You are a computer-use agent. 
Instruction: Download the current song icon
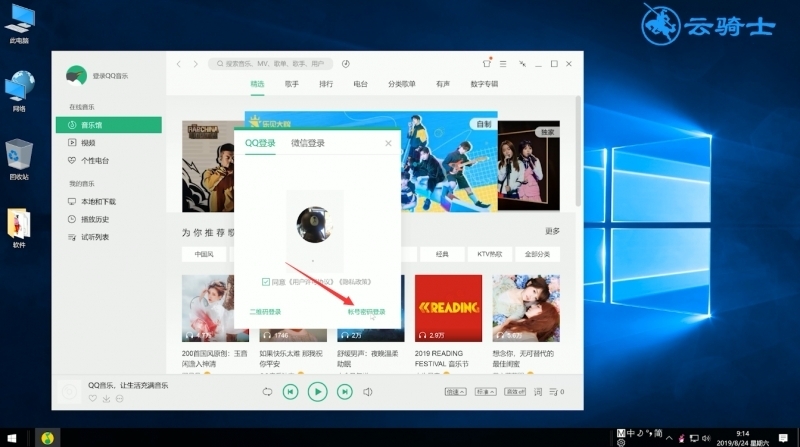point(106,399)
